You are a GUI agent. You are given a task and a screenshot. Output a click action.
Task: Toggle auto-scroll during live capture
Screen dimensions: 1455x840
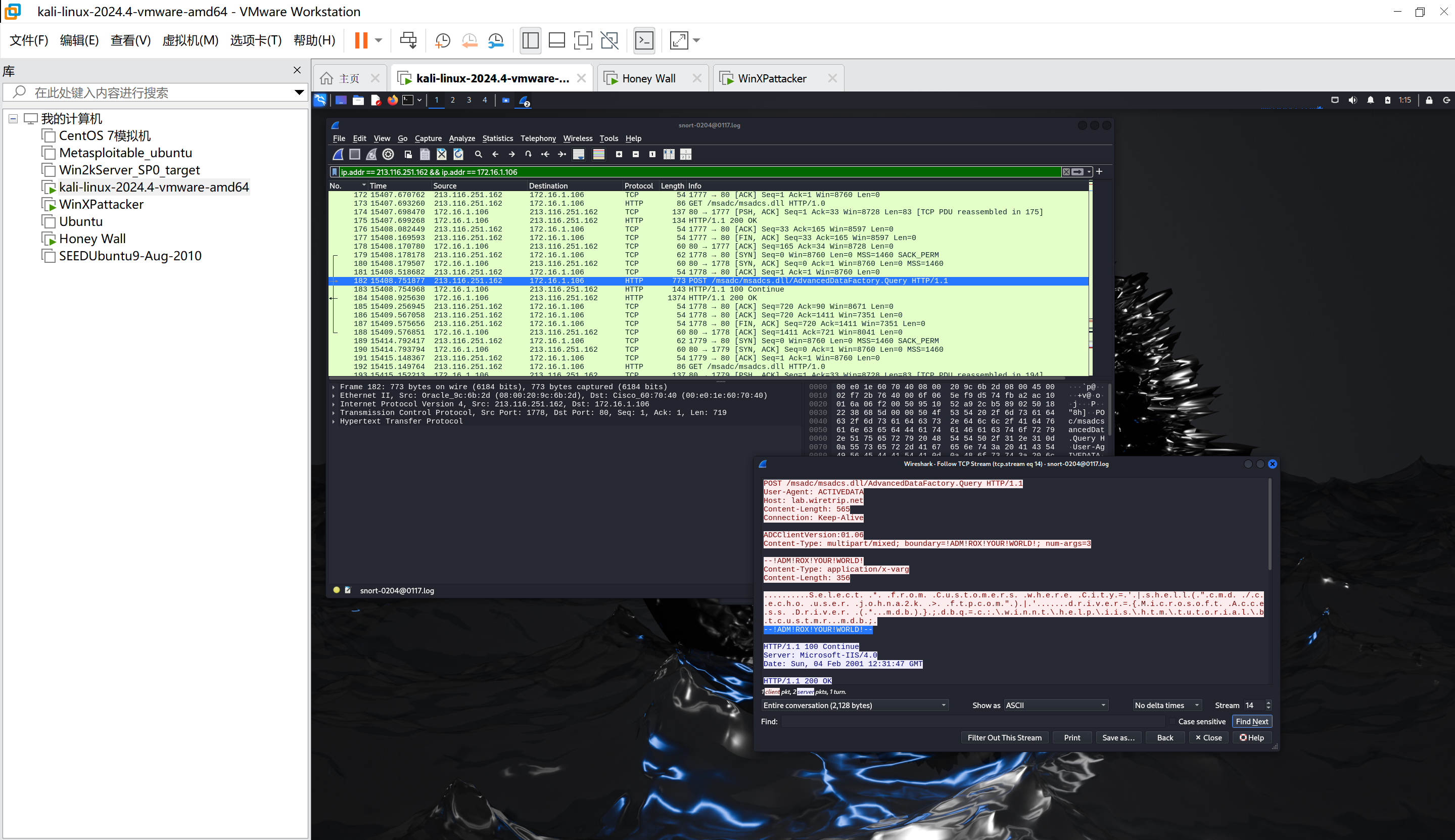pos(579,154)
